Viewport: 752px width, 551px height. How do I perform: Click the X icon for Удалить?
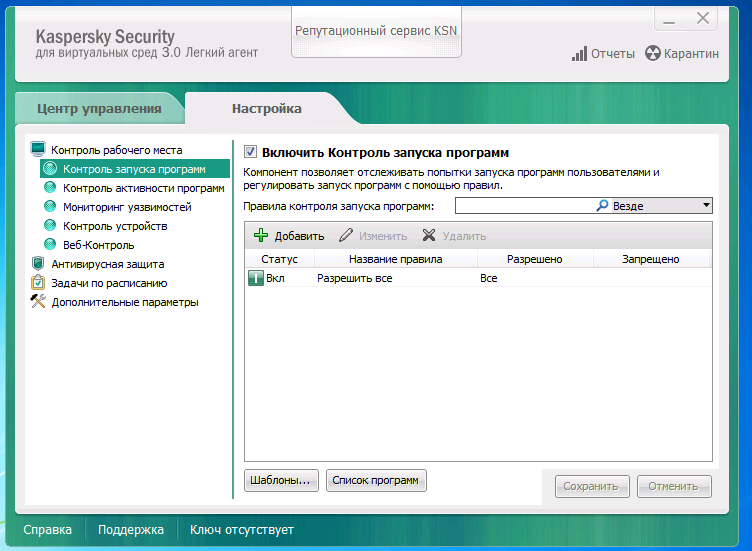tap(429, 235)
